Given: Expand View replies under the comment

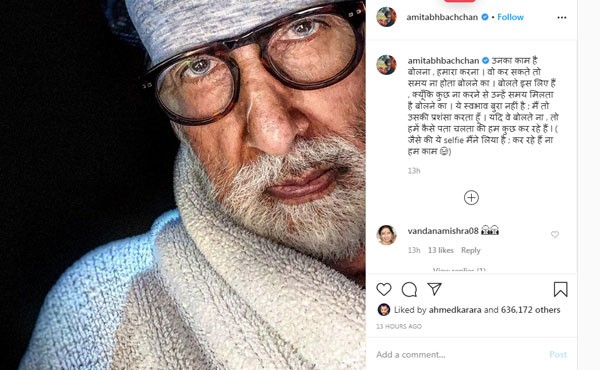Looking at the screenshot, I should 459,270.
